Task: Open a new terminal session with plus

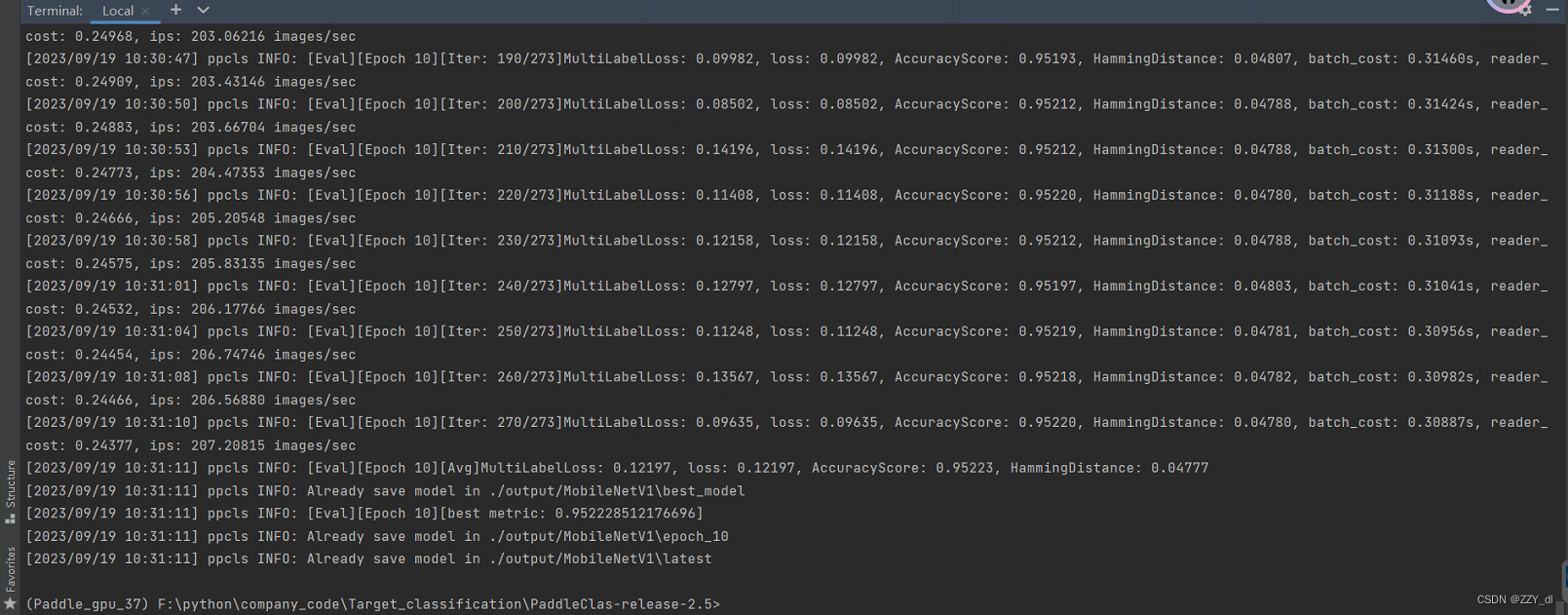Action: coord(175,10)
